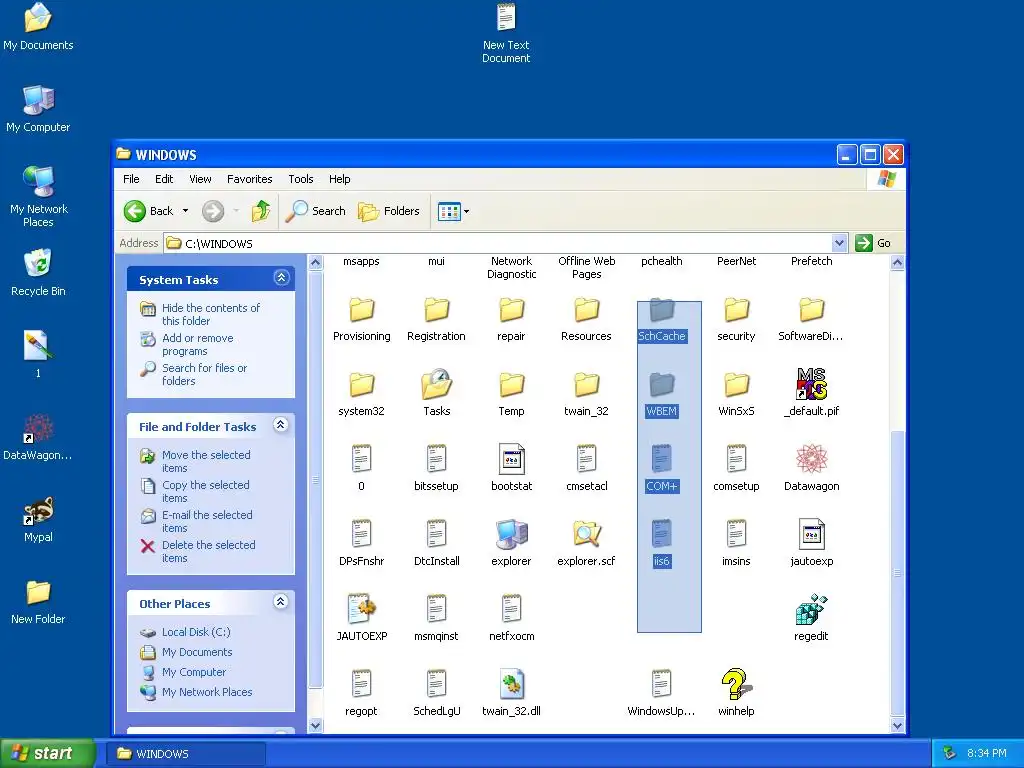
Task: Toggle the Folders pane button
Action: (389, 211)
